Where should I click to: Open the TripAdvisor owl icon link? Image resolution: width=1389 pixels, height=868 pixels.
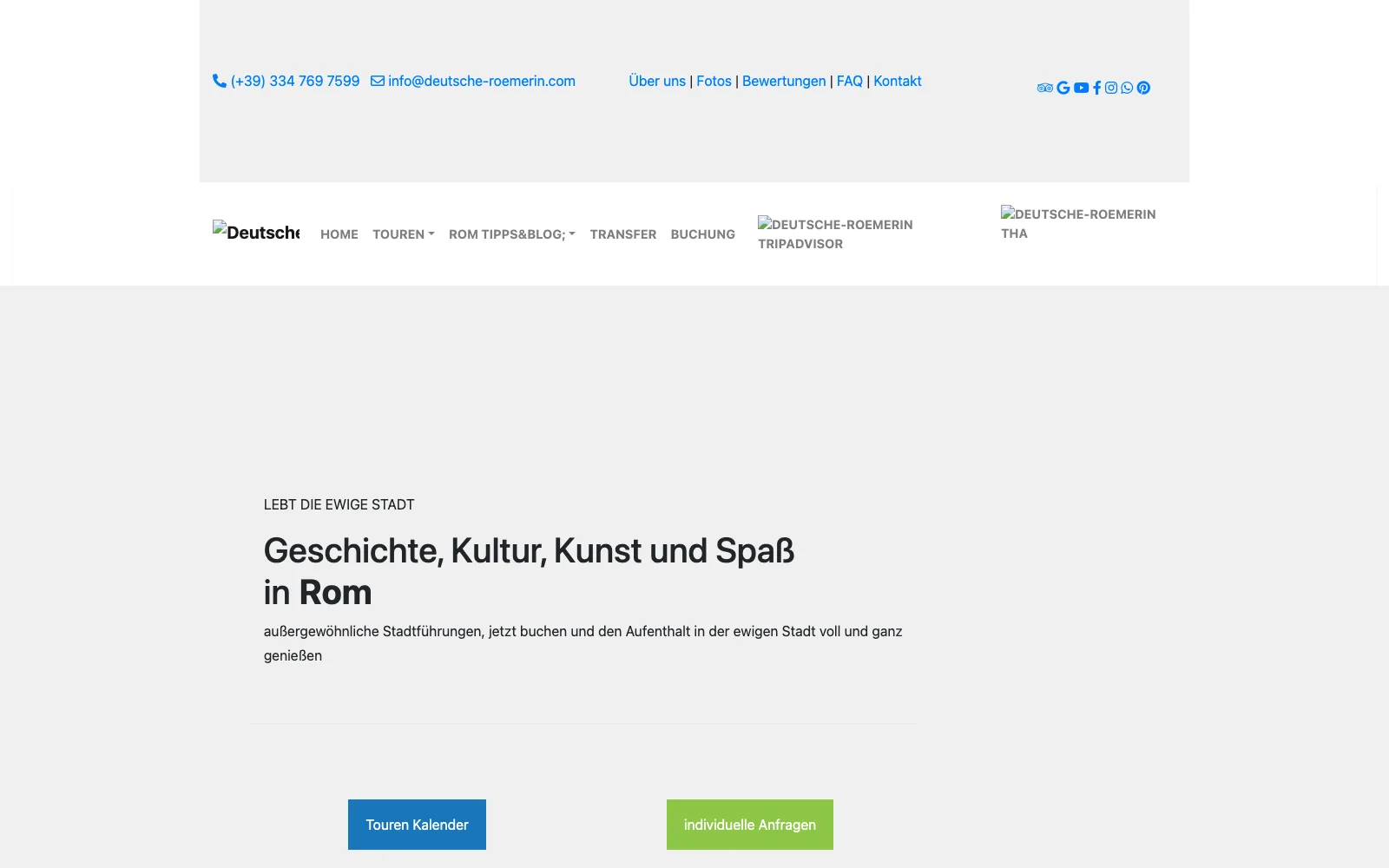tap(1045, 88)
